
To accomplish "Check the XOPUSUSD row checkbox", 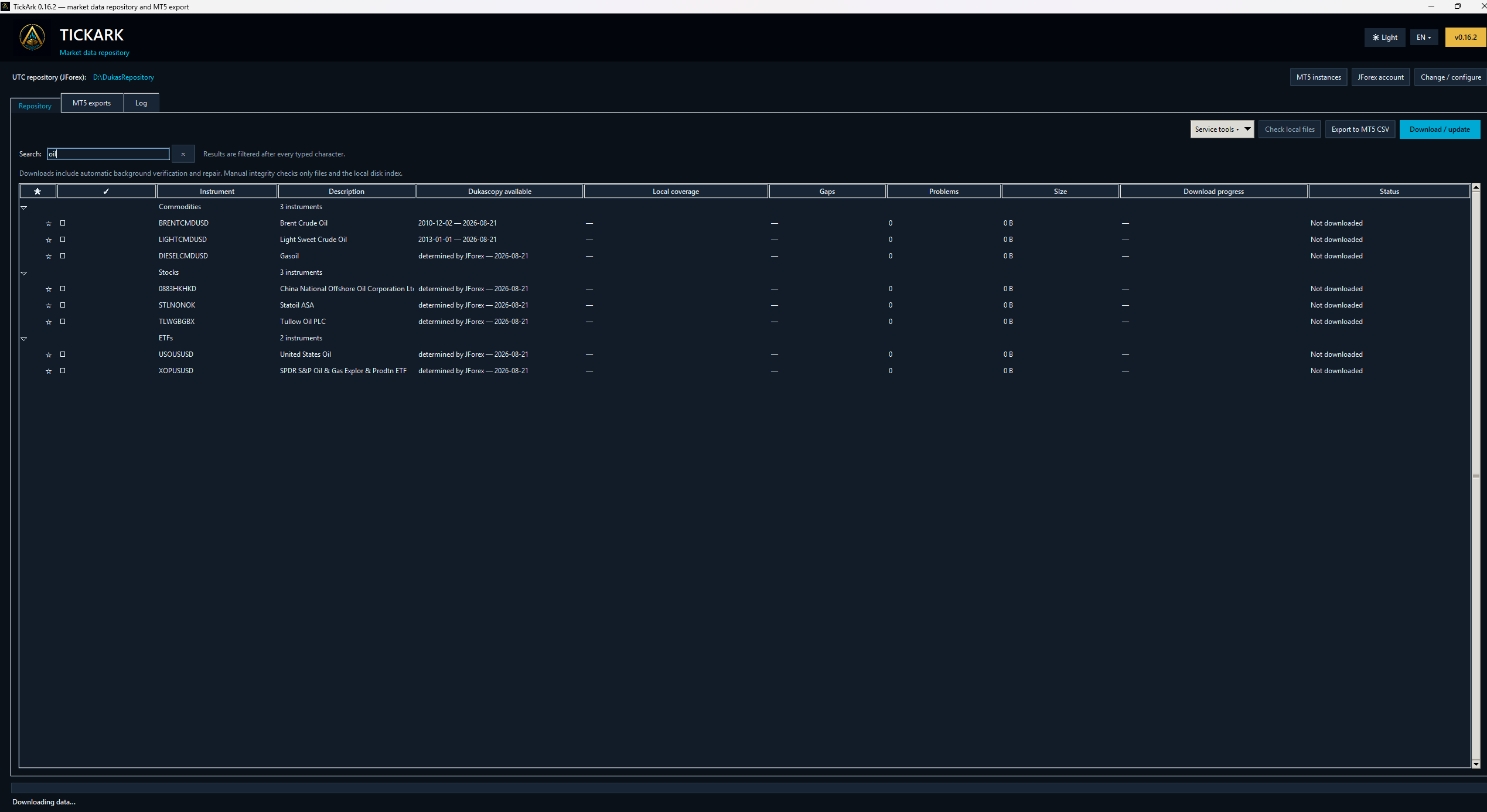I will [63, 371].
